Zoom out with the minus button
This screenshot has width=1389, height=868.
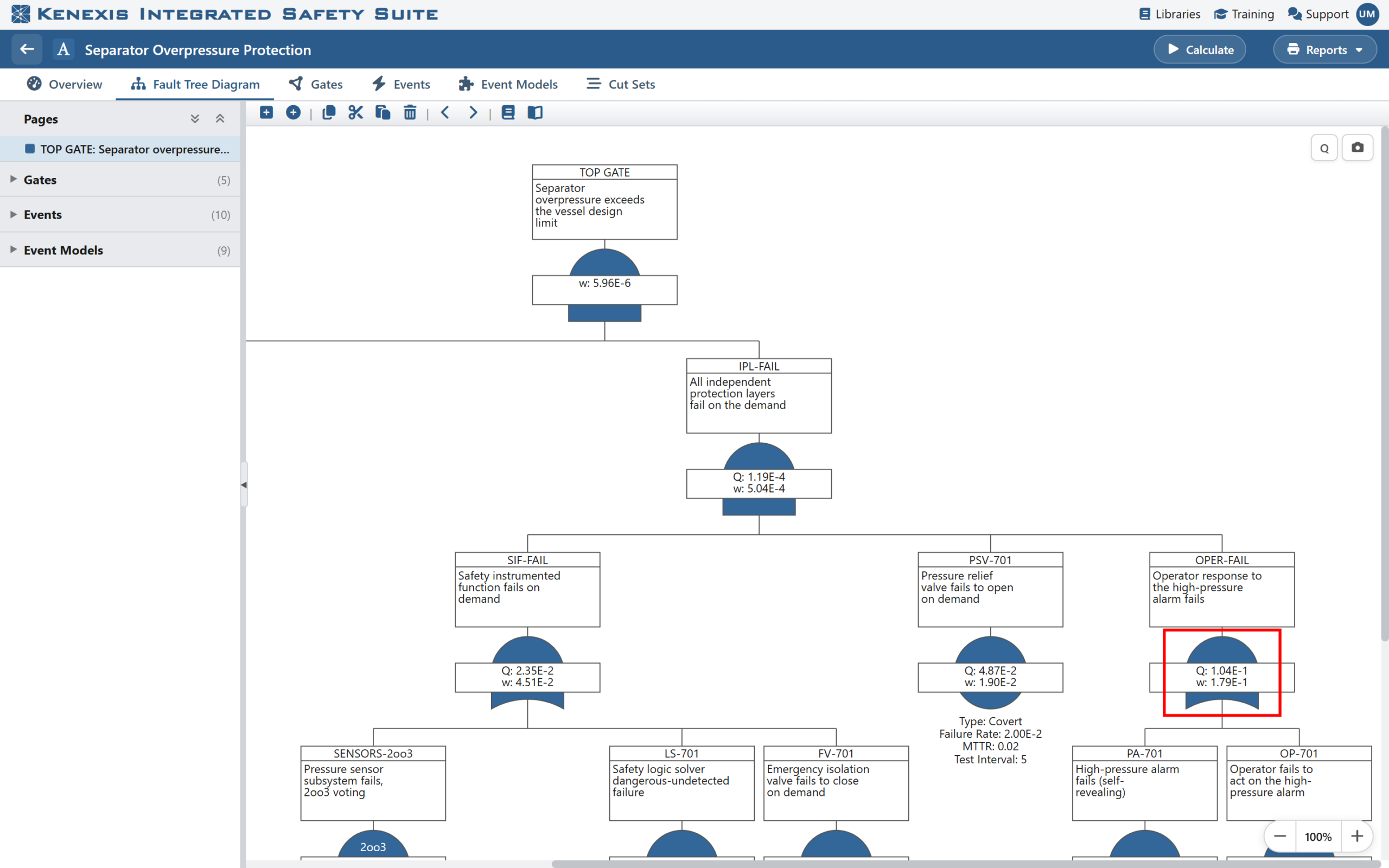click(1280, 837)
